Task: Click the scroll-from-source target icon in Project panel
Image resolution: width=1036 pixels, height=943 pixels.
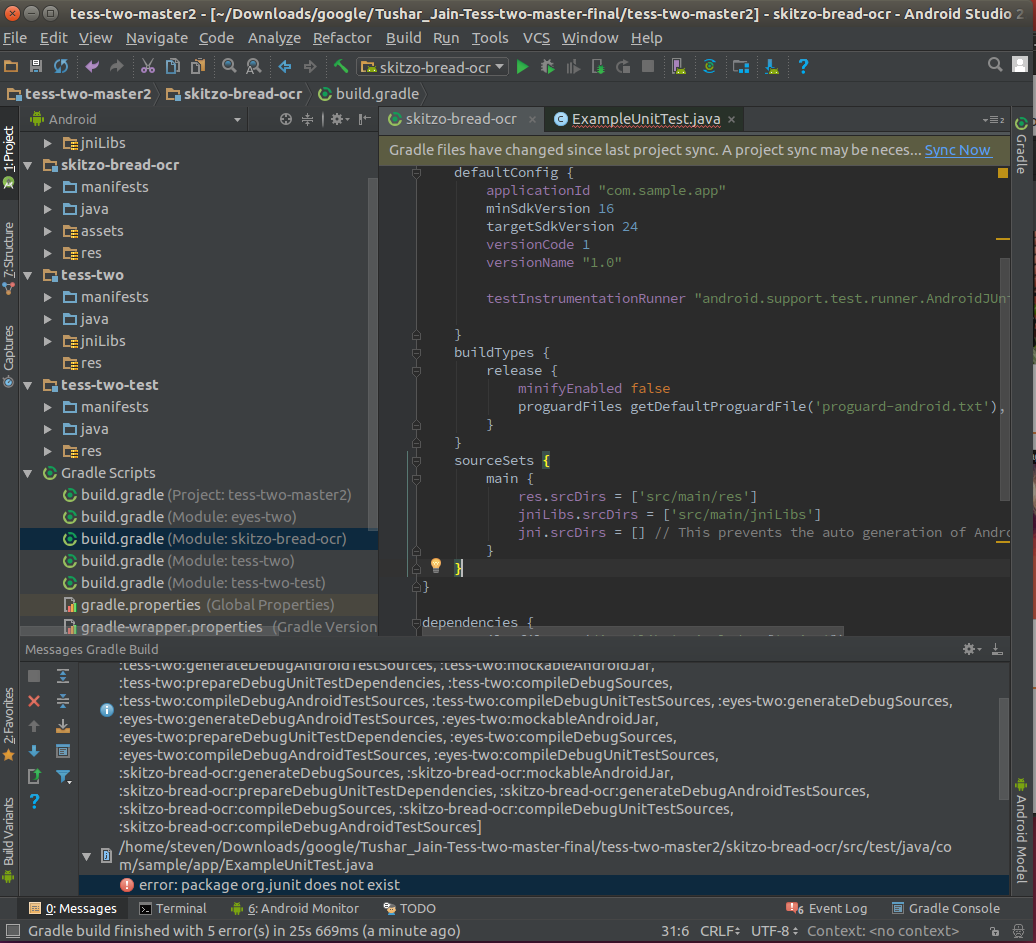Action: coord(285,119)
